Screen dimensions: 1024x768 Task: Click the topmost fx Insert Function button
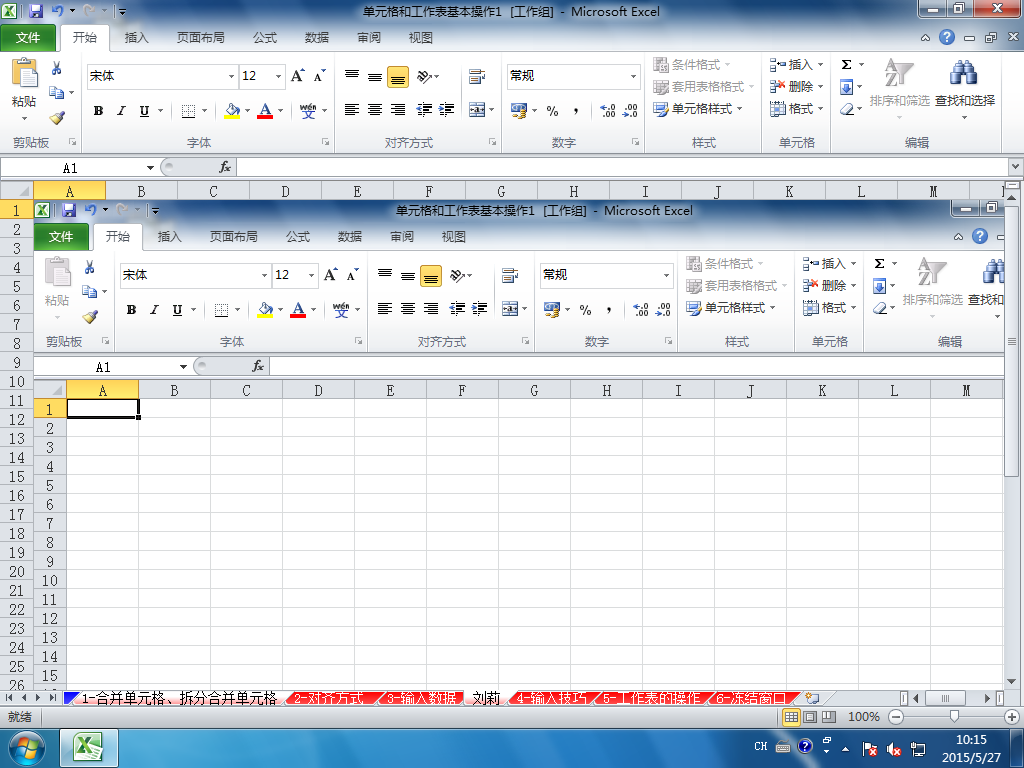[x=225, y=168]
